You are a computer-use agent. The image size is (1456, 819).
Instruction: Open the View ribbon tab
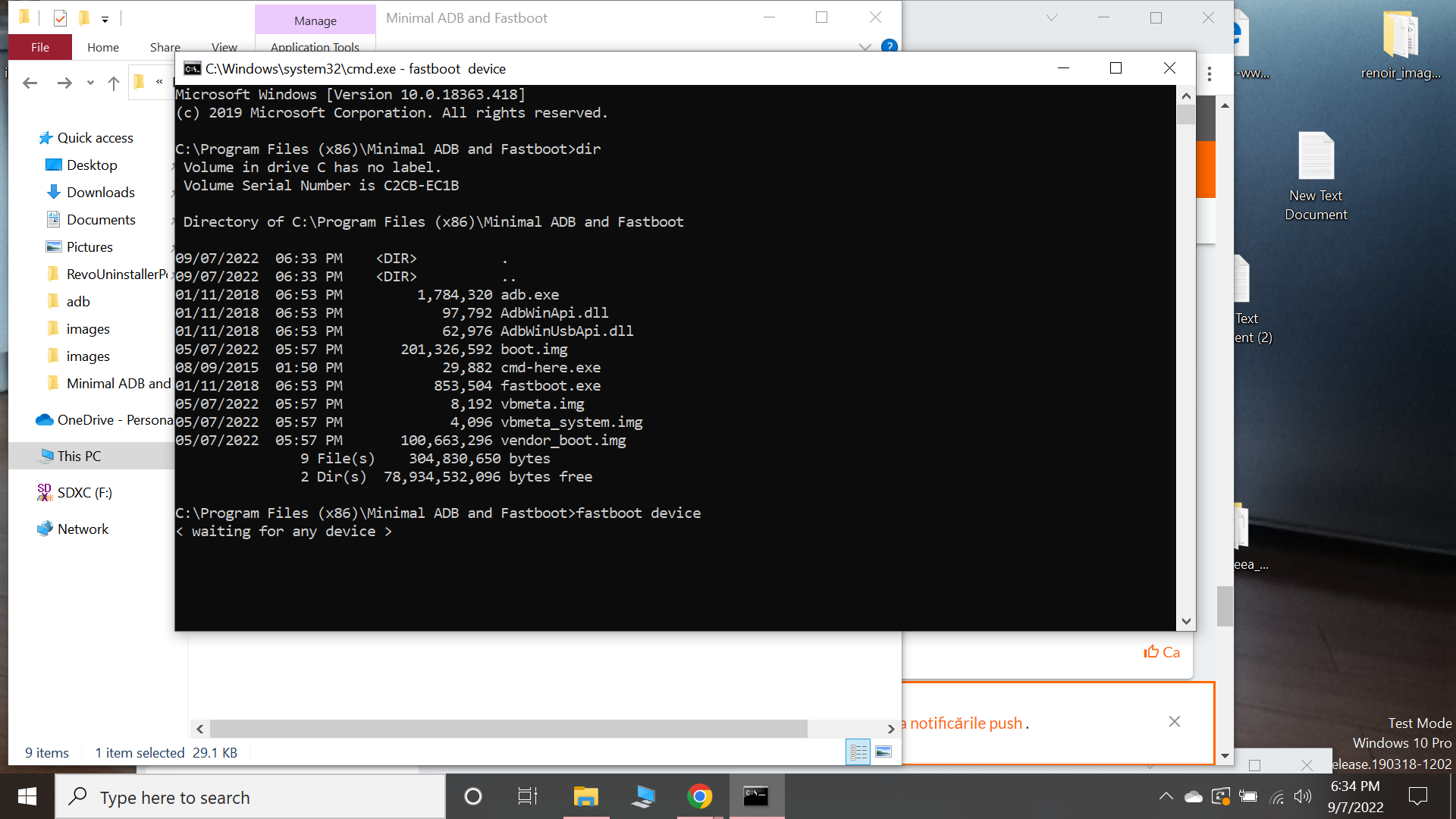click(x=224, y=47)
